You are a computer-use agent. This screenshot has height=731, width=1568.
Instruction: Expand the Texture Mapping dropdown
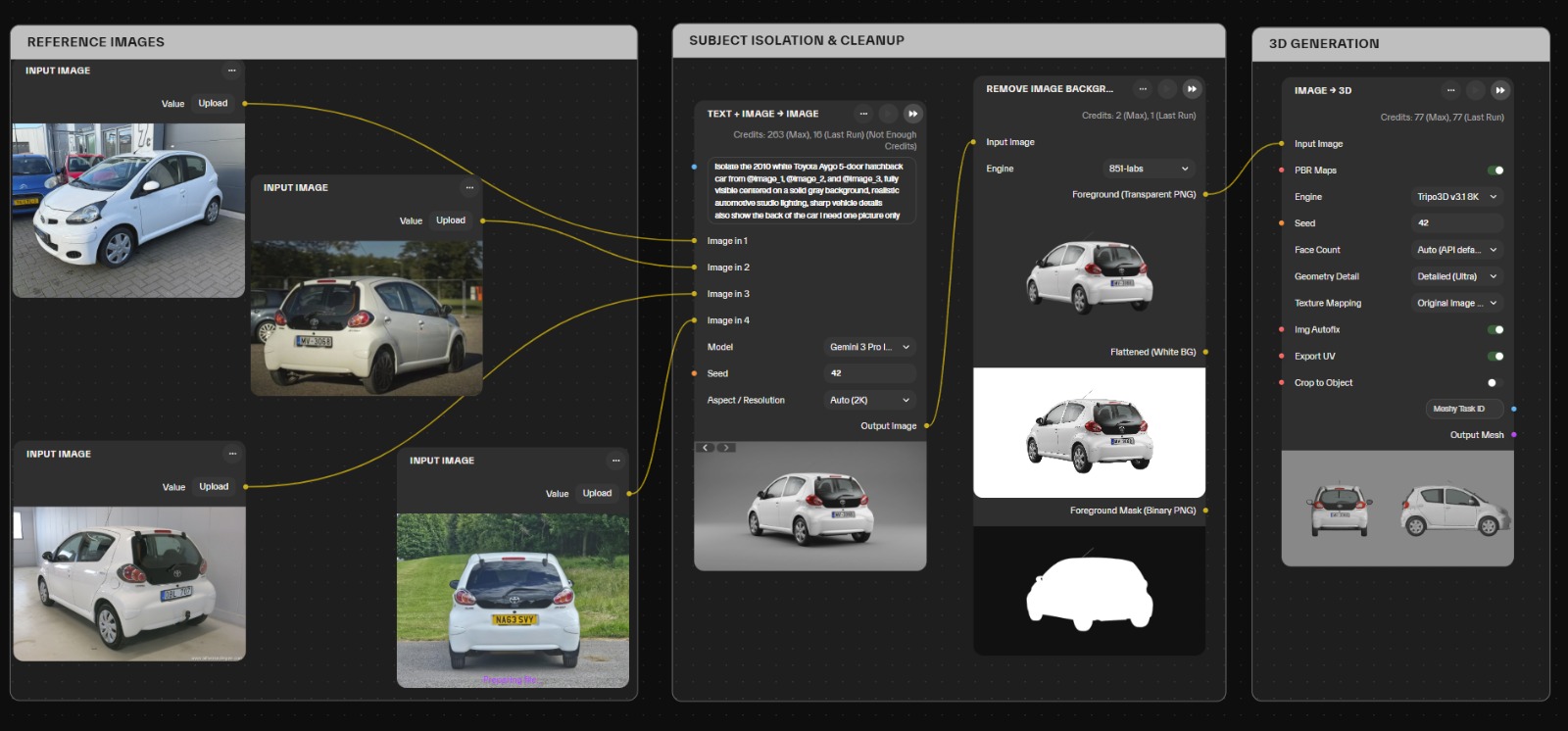(x=1457, y=303)
